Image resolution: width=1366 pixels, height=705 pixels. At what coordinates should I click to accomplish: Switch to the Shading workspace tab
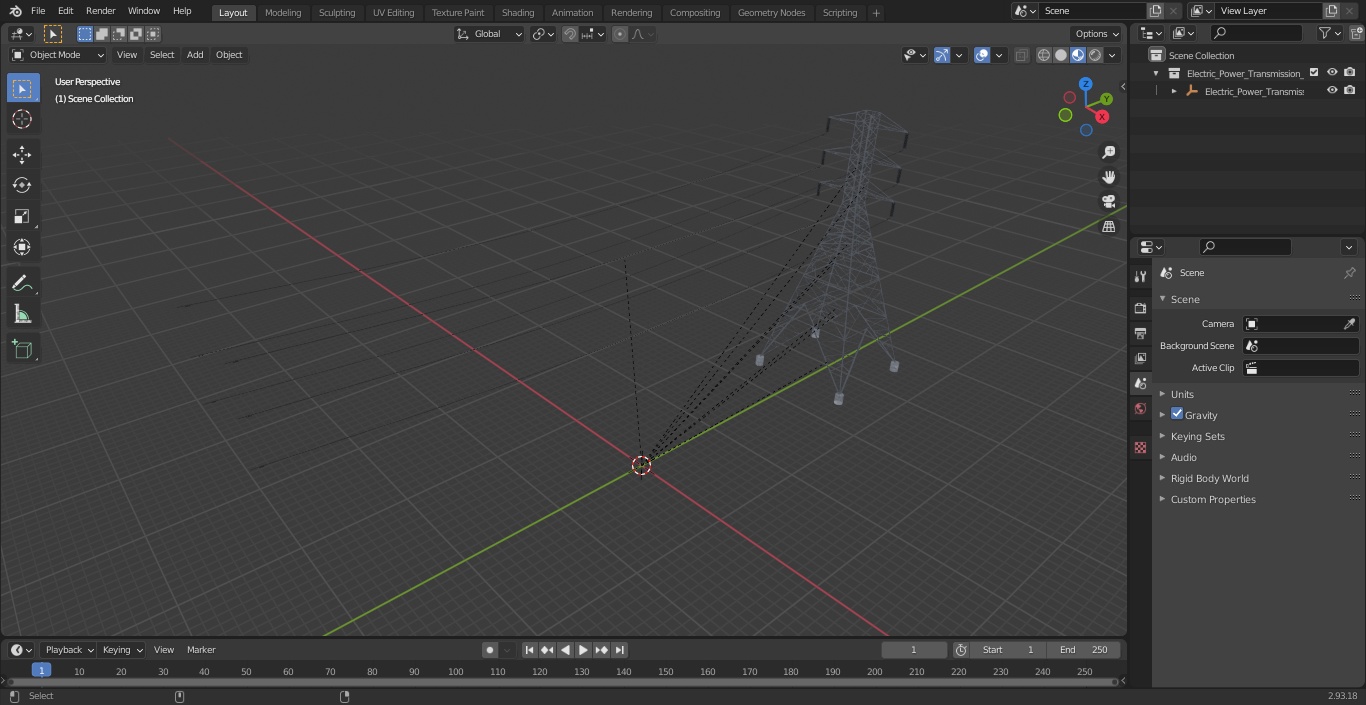518,13
